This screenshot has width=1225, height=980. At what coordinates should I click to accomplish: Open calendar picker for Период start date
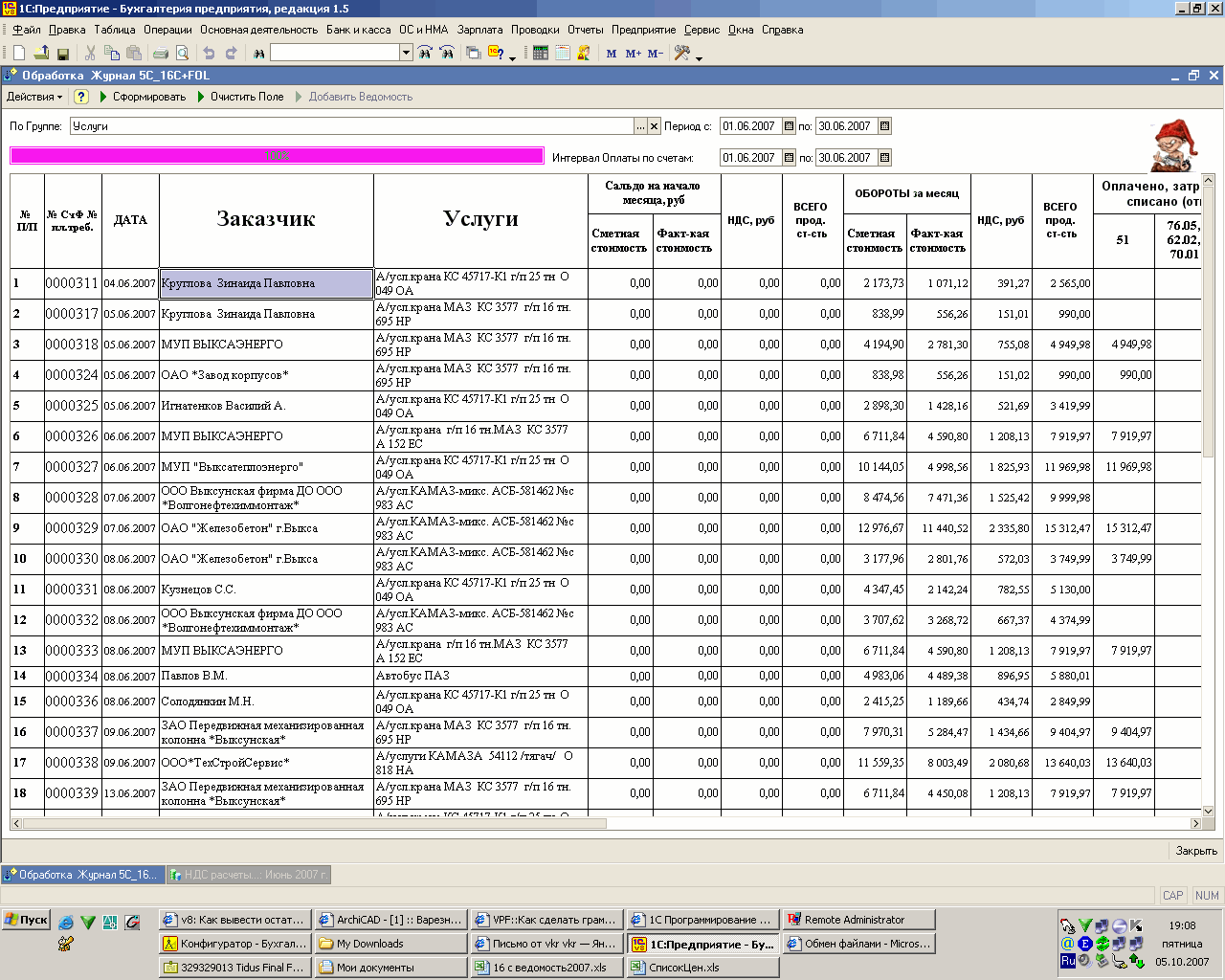[x=790, y=126]
